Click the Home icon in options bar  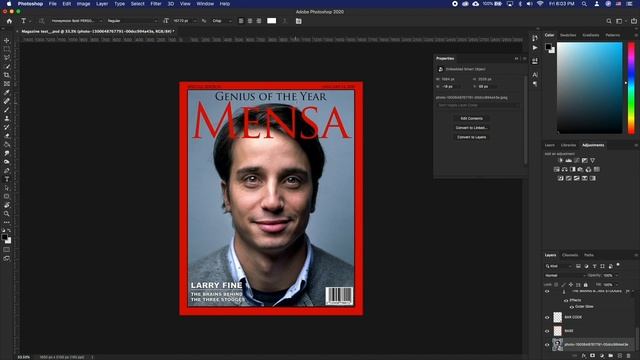click(9, 21)
